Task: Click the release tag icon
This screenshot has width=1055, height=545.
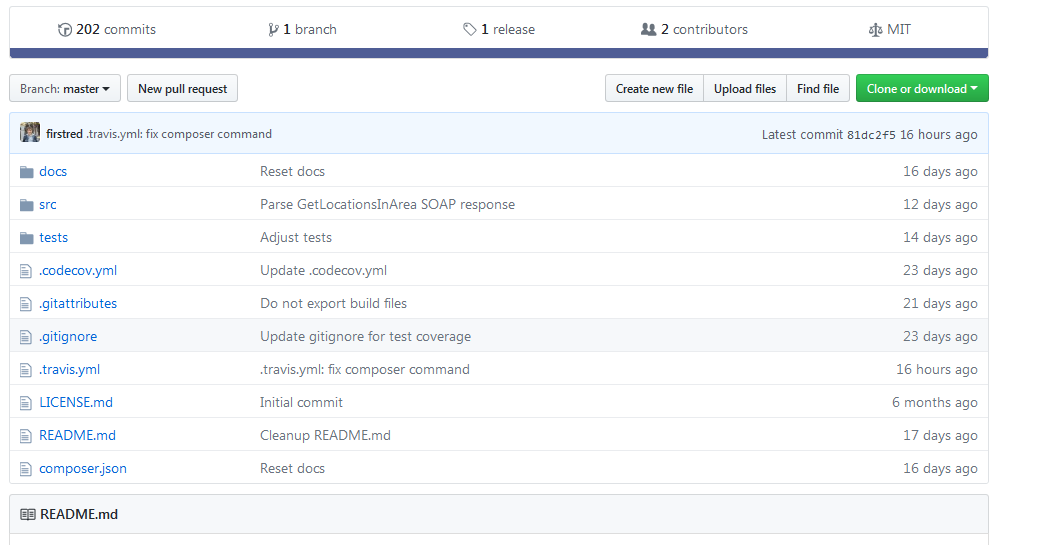Action: 469,30
